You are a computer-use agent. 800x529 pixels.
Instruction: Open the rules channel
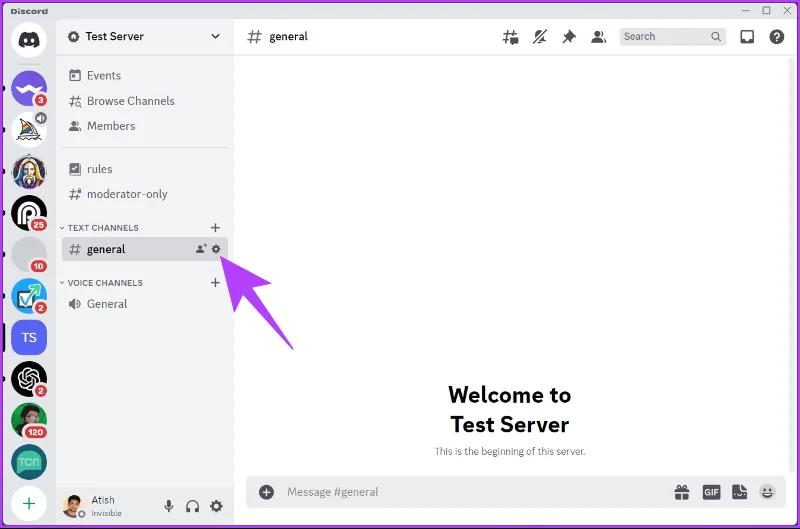(x=145, y=169)
